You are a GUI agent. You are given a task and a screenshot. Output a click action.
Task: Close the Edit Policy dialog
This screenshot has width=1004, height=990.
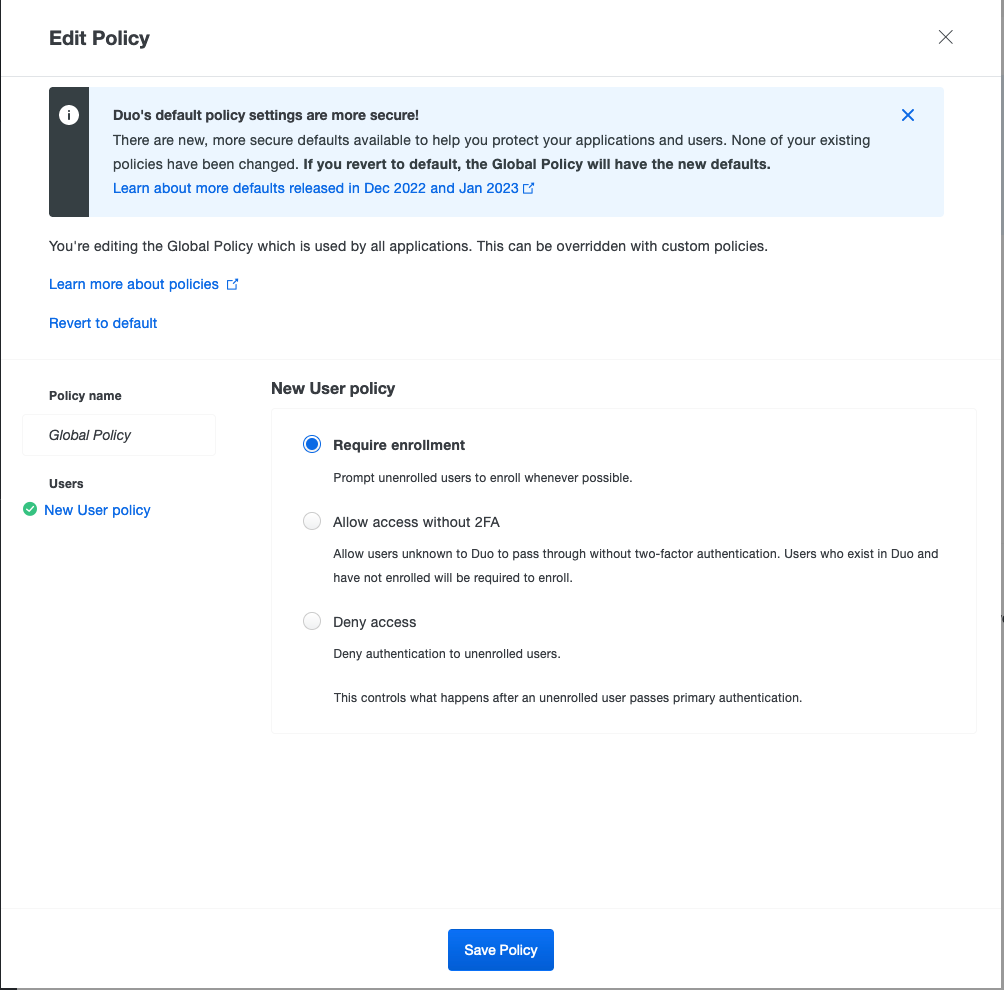point(945,37)
